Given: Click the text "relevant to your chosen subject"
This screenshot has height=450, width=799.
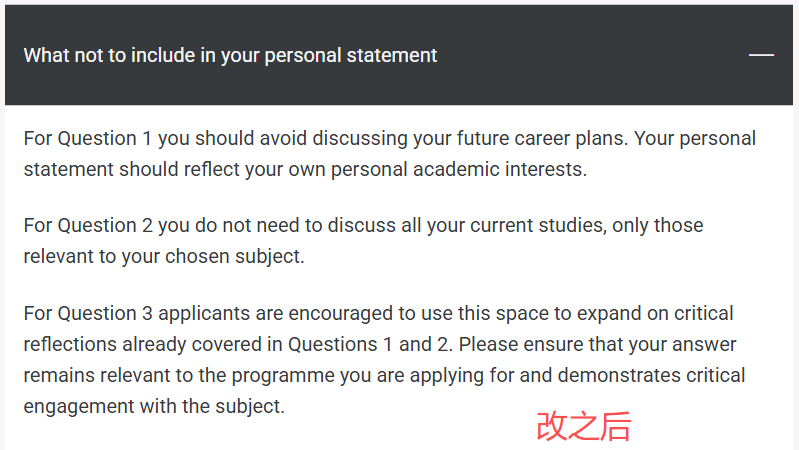Looking at the screenshot, I should point(164,256).
